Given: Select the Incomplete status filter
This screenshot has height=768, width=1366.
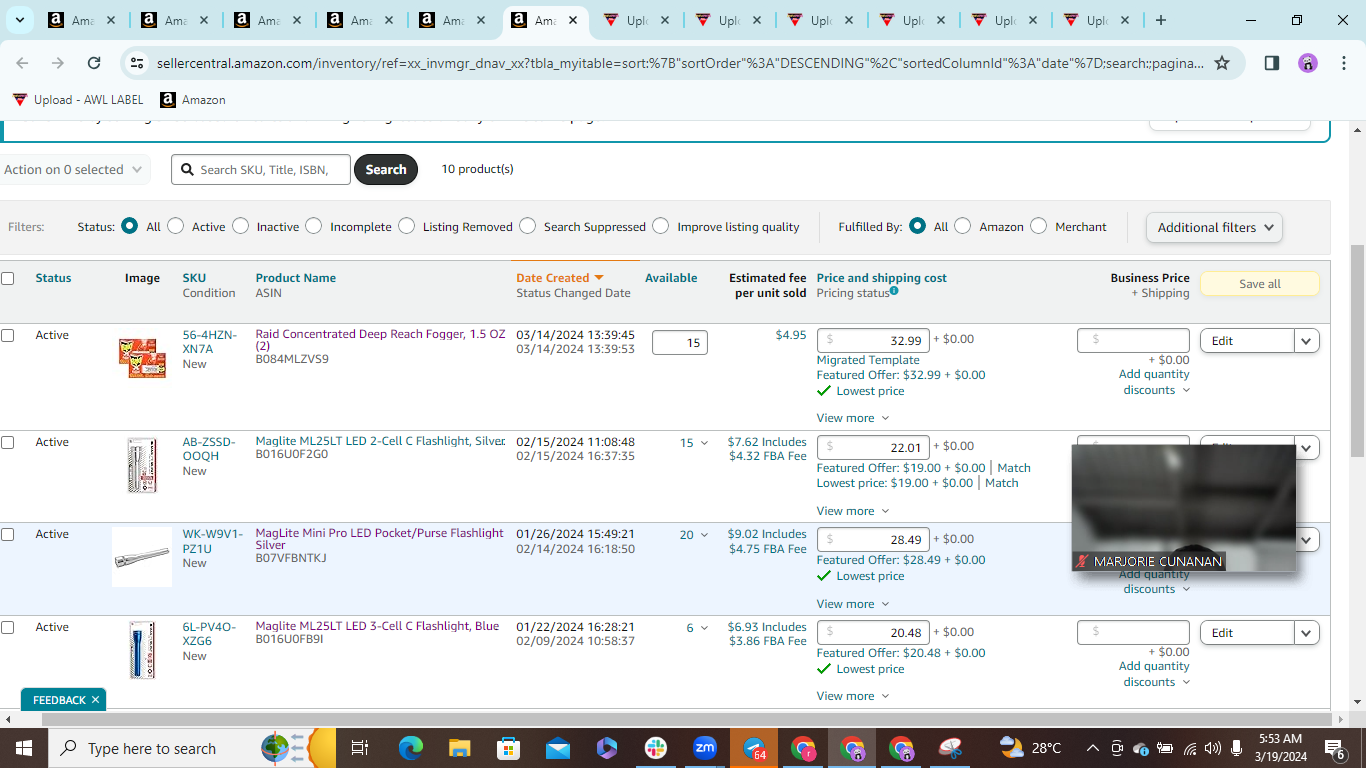Looking at the screenshot, I should click(314, 226).
